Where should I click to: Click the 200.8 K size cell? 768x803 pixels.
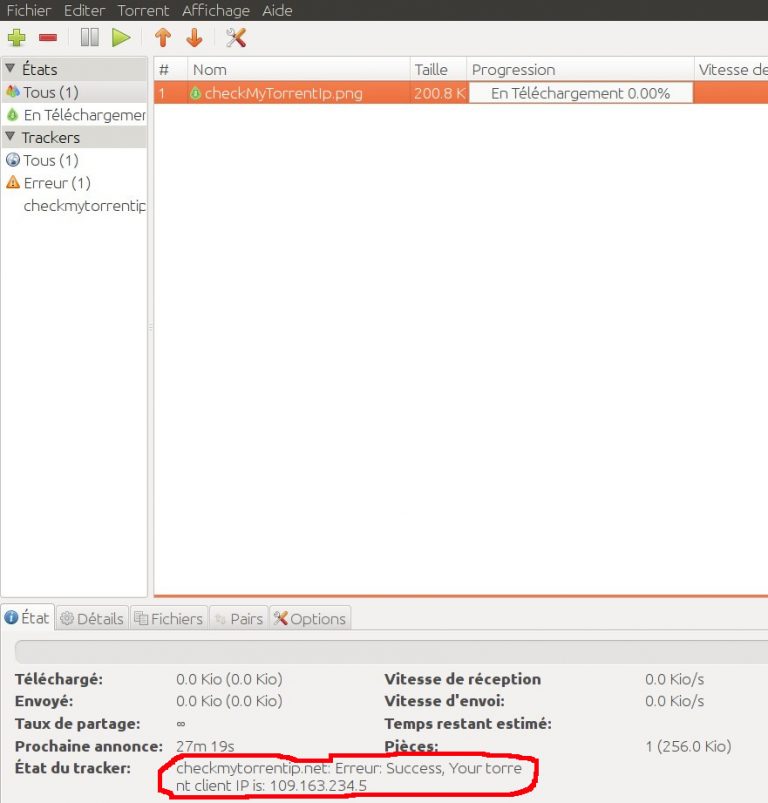coord(439,93)
